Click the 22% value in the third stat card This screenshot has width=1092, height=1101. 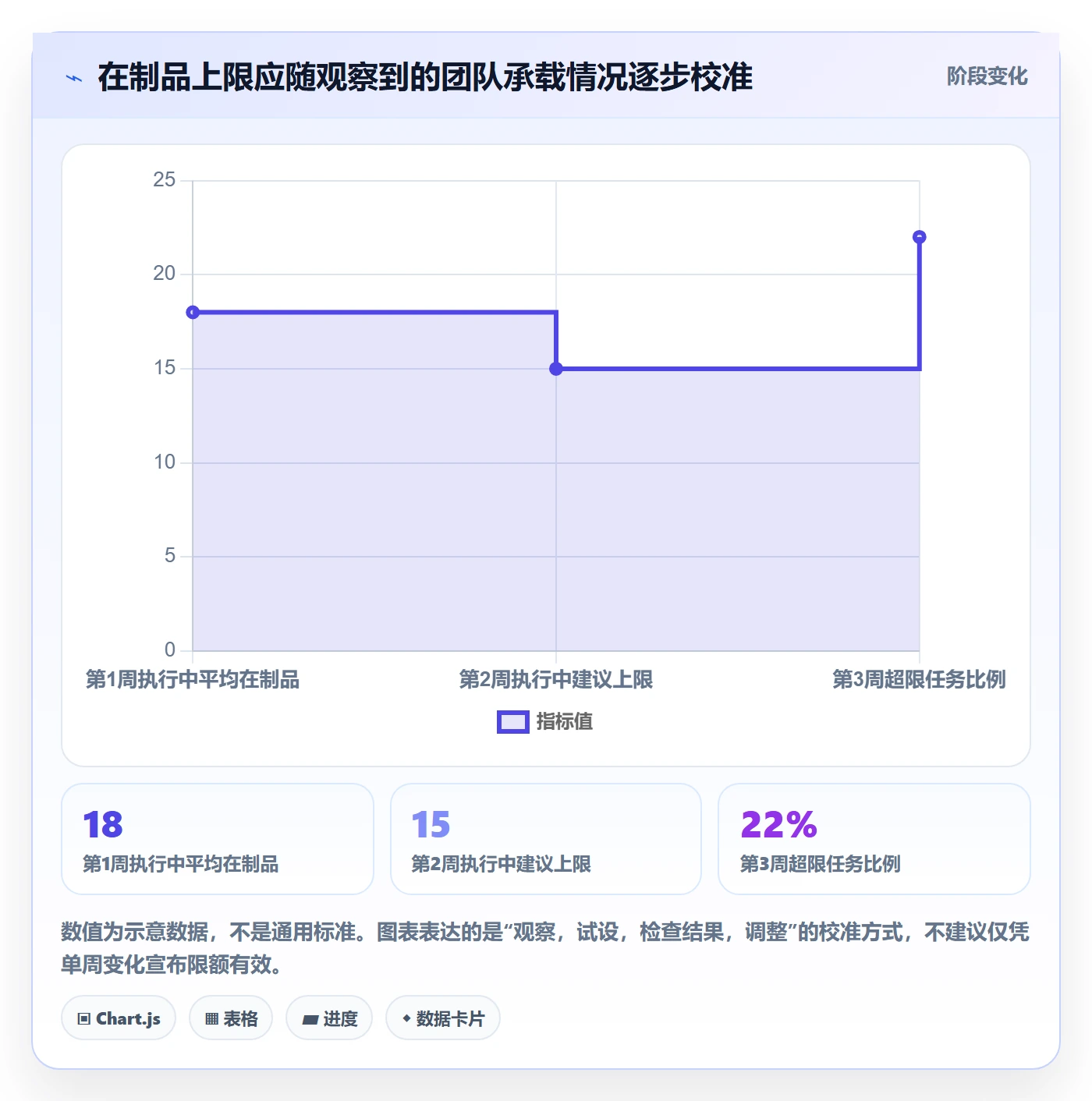778,824
